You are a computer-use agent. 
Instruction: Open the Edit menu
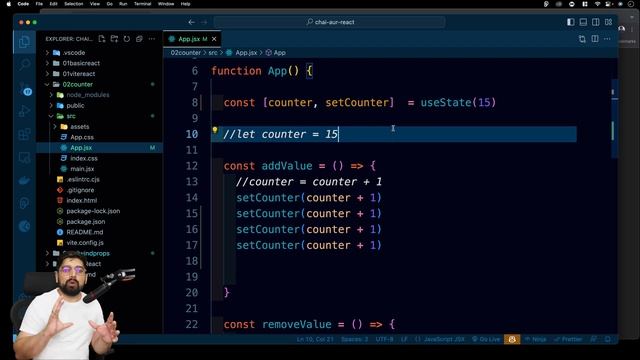click(x=53, y=4)
